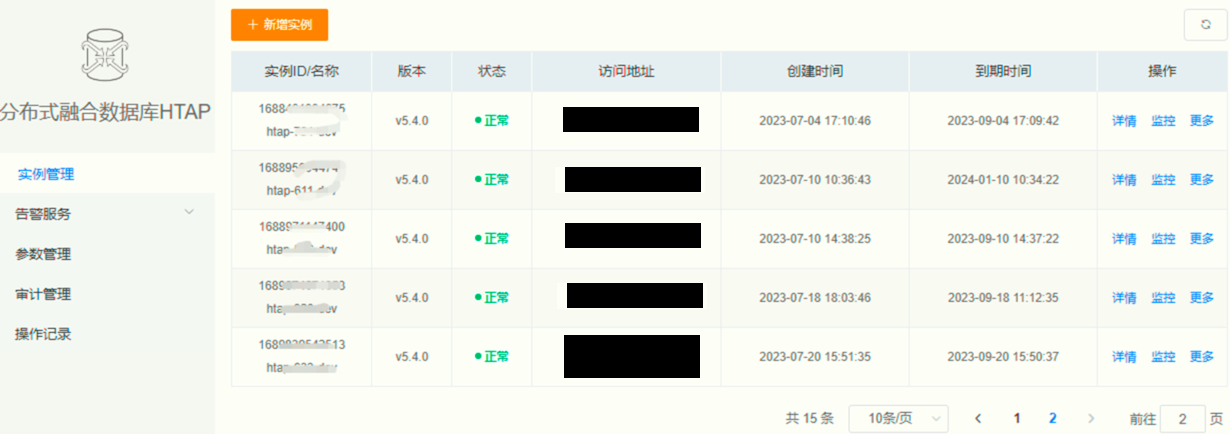
Task: Open 详情 for instance created 2023-07-04
Action: (x=1124, y=121)
